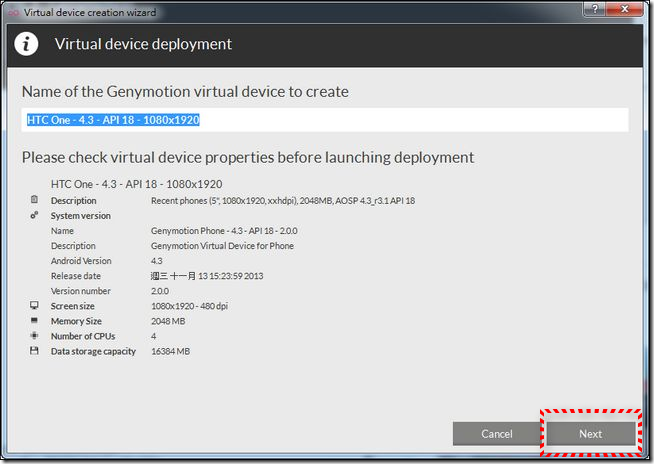Click the 'Version number' label
The image size is (654, 464).
[x=80, y=291]
